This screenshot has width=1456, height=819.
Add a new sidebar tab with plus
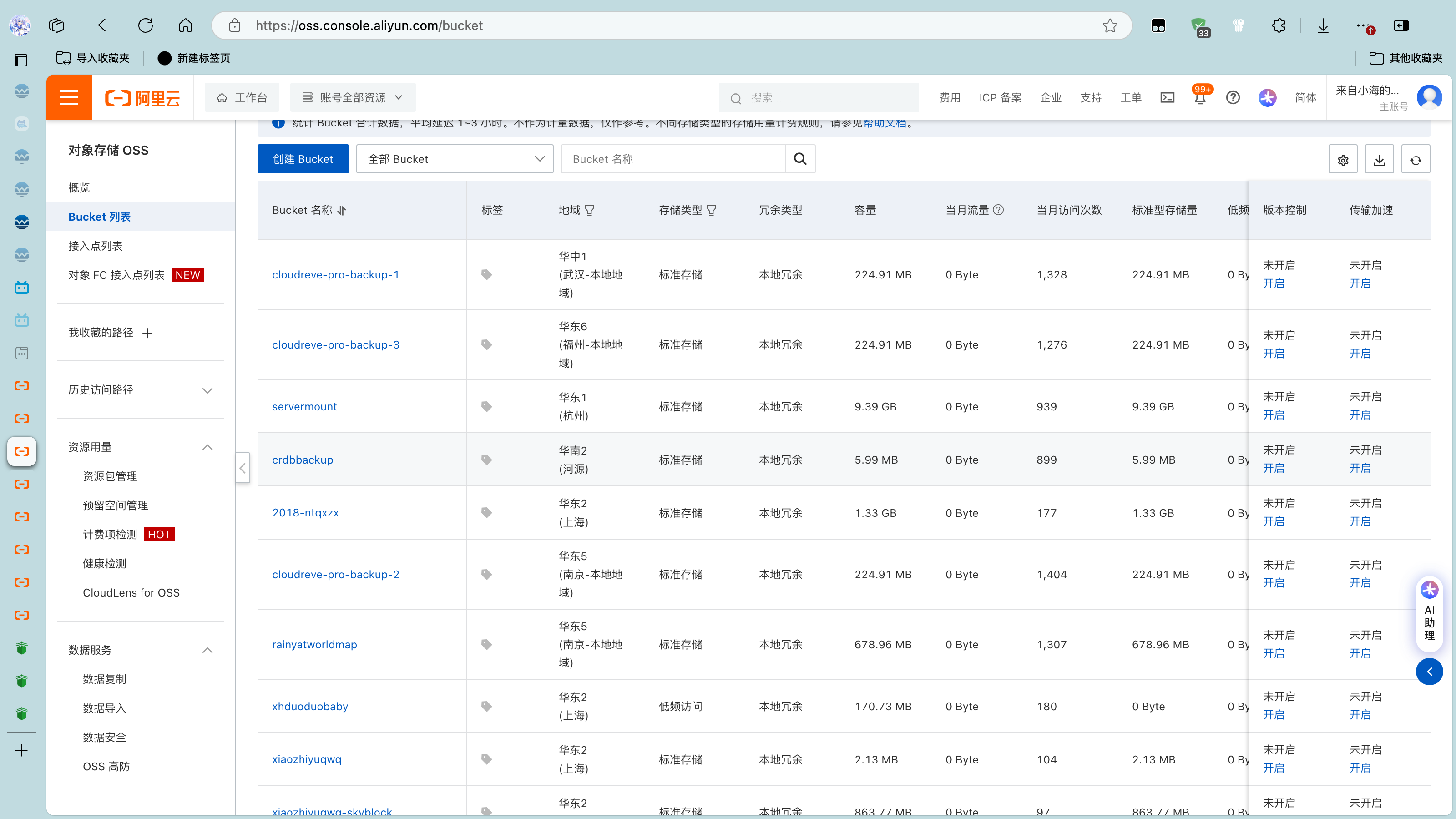click(x=21, y=750)
